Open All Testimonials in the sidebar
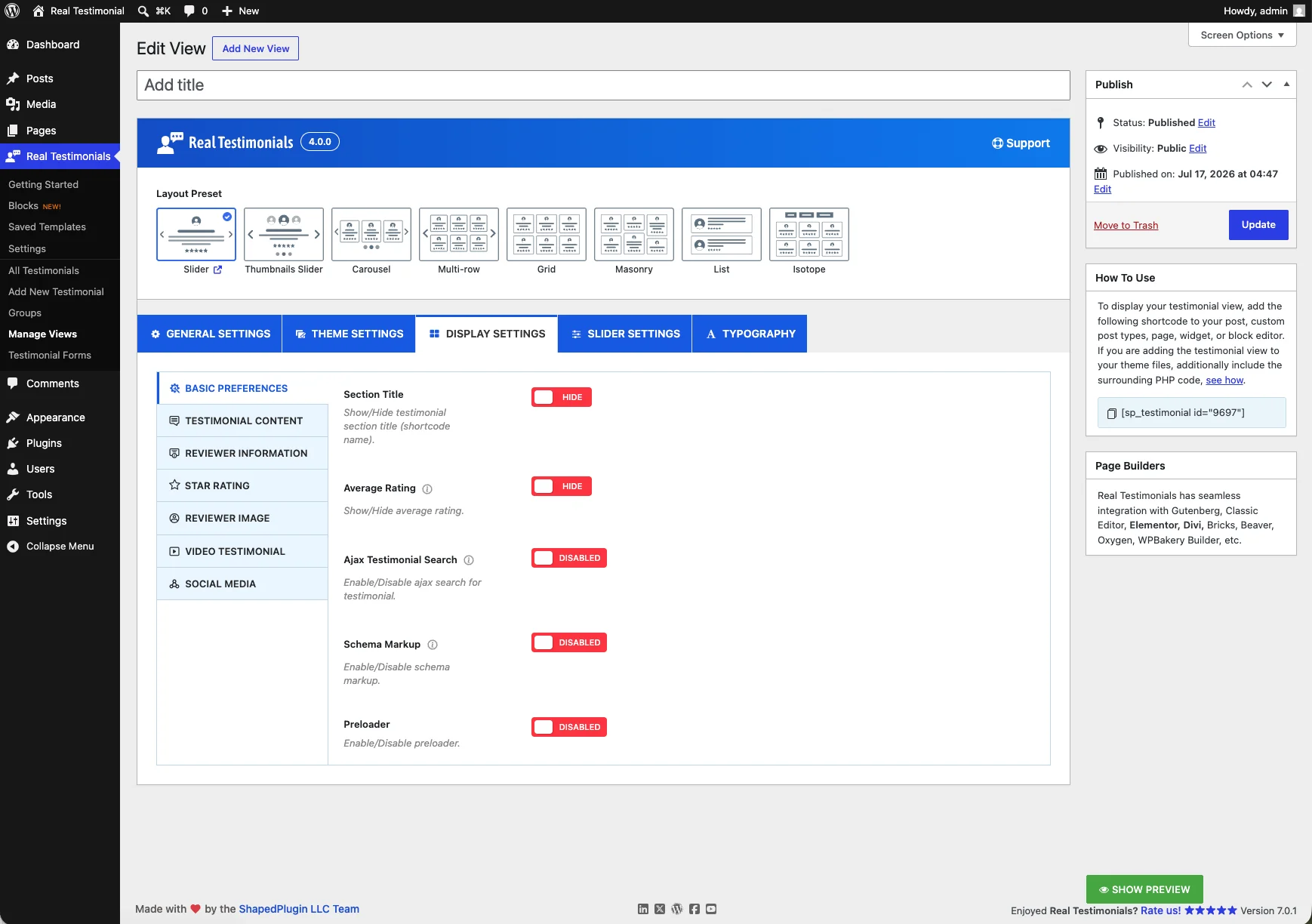The image size is (1312, 924). [x=44, y=270]
